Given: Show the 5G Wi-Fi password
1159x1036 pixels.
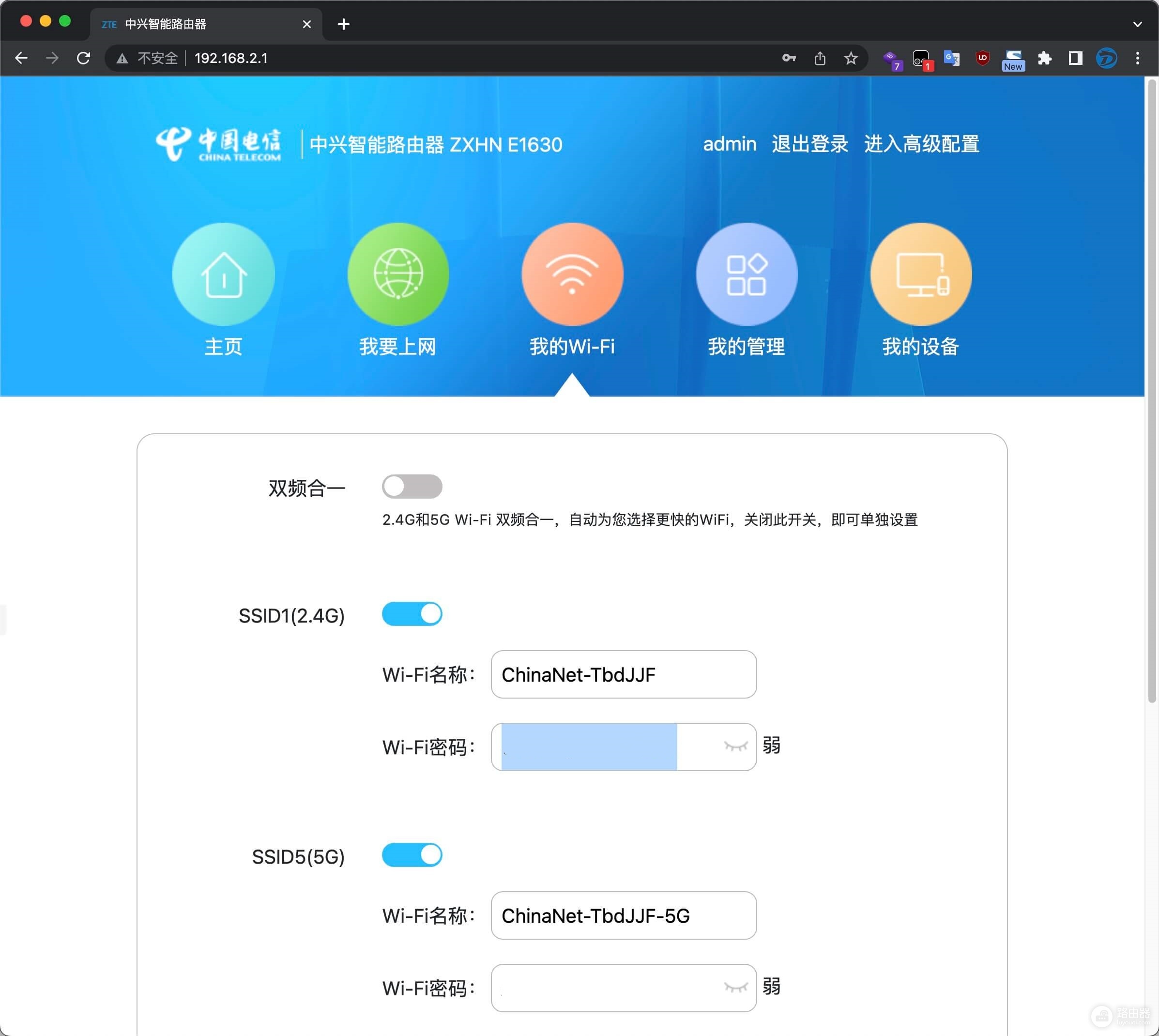Looking at the screenshot, I should point(735,987).
